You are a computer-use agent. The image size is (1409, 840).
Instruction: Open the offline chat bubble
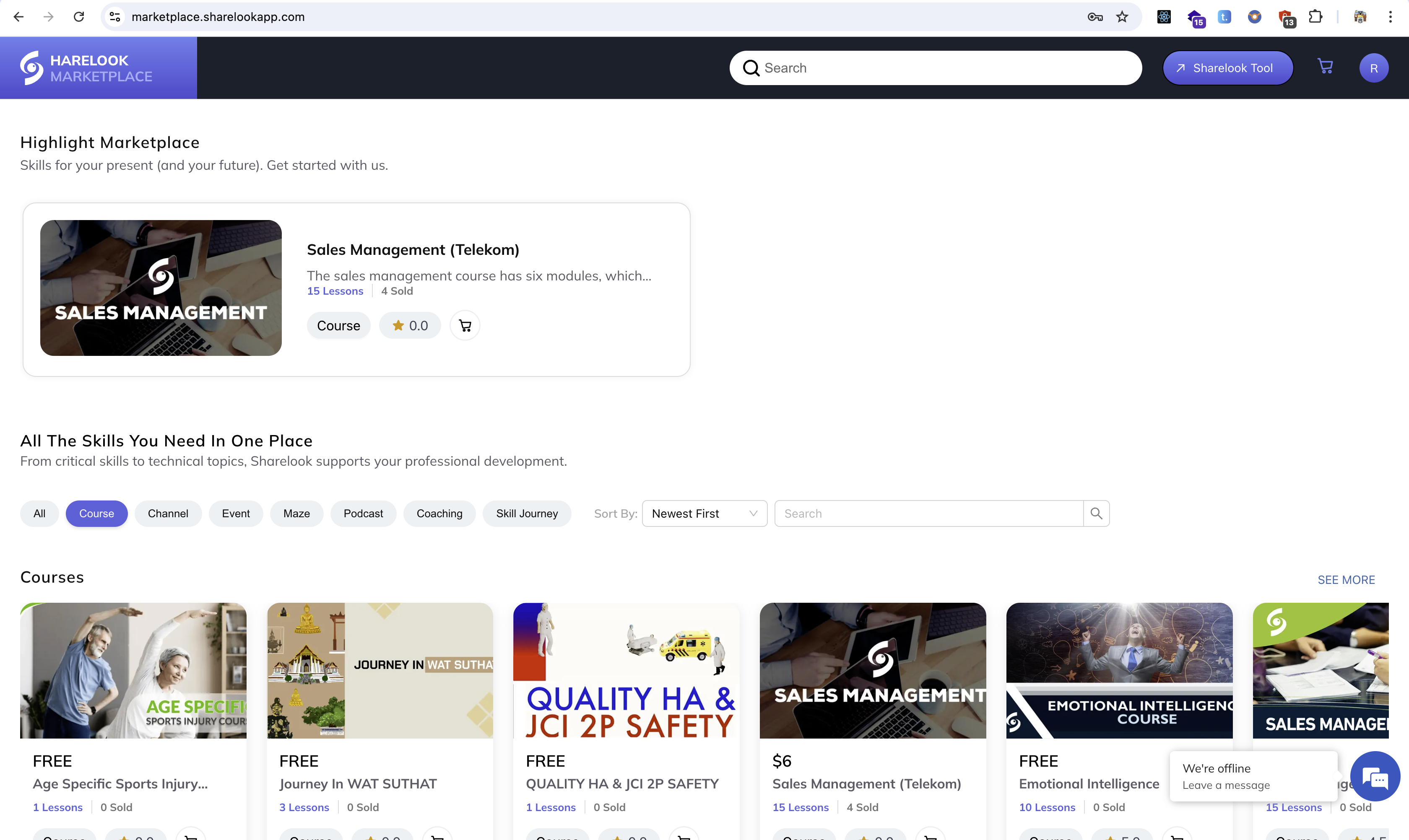tap(1375, 777)
